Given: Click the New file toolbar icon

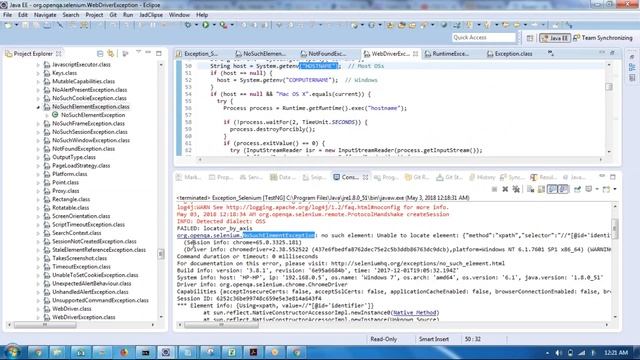Looking at the screenshot, I should [x=8, y=25].
